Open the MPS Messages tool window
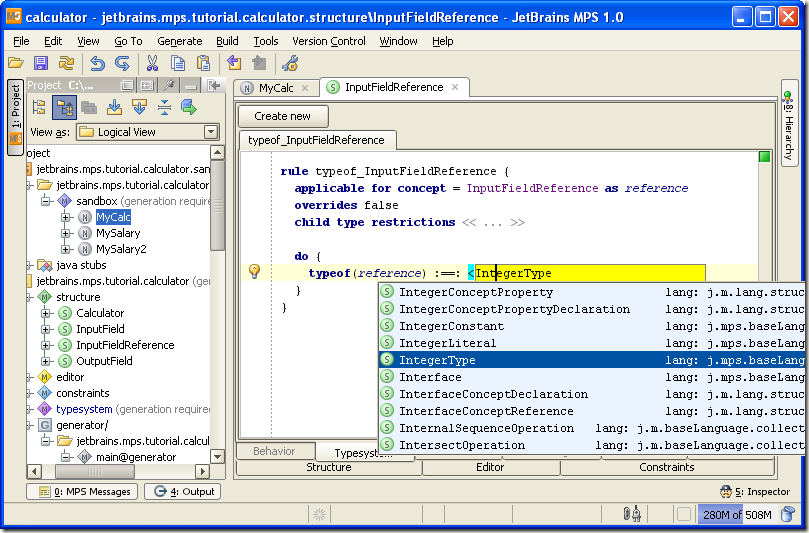The image size is (809, 533). 82,492
